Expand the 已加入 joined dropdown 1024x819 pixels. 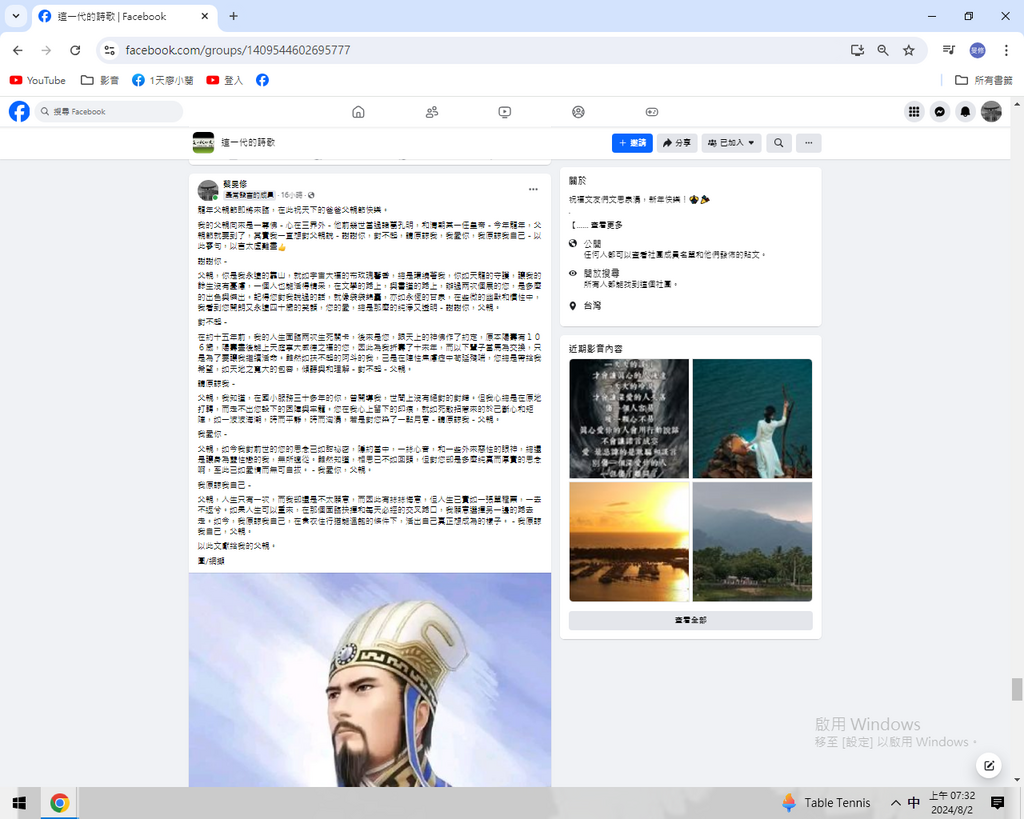click(731, 143)
